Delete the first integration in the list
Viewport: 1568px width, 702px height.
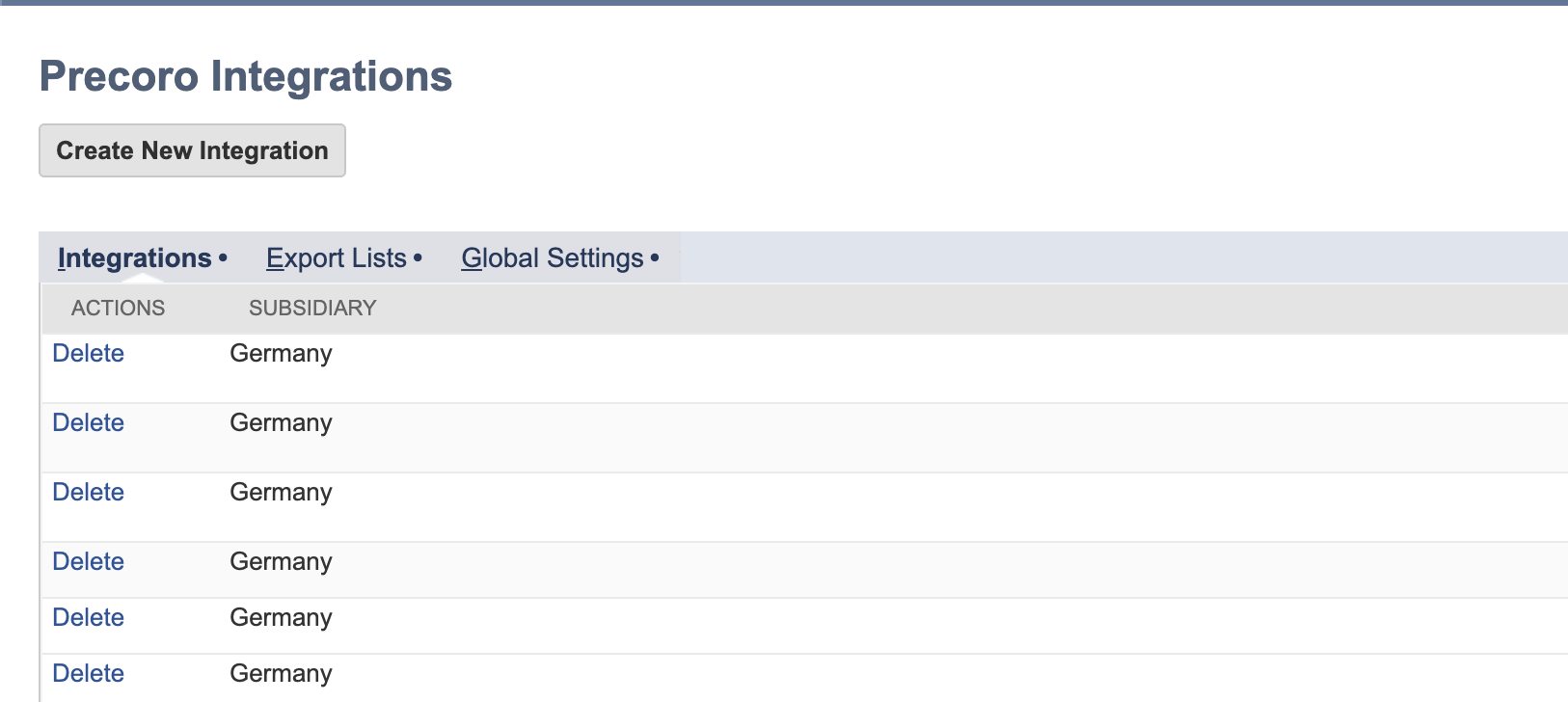[x=88, y=354]
